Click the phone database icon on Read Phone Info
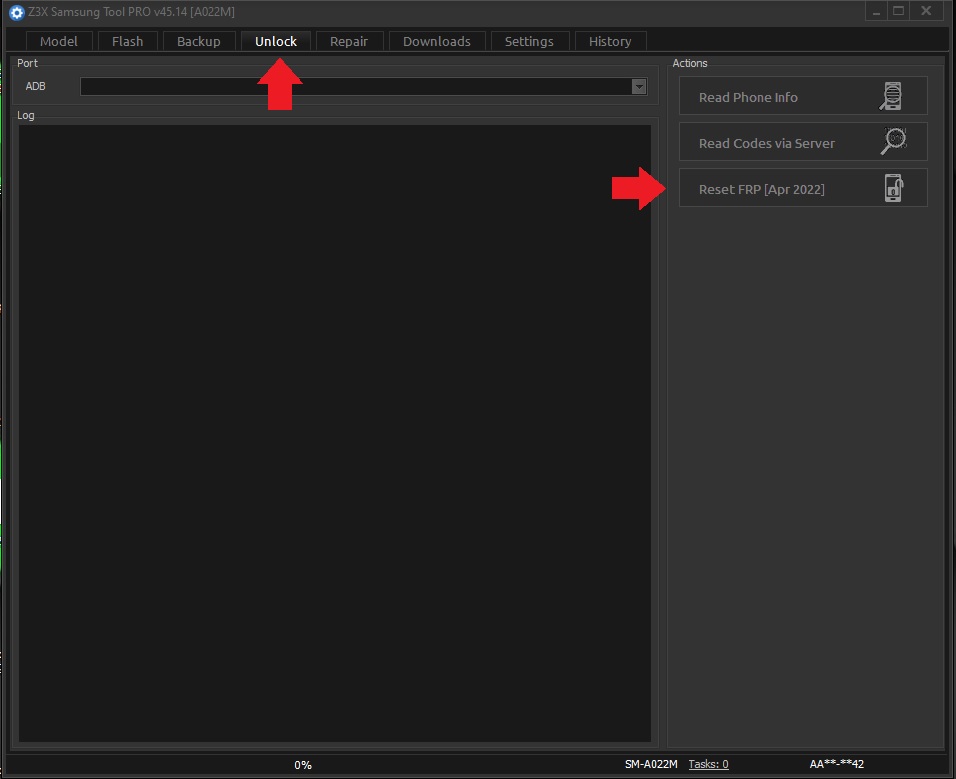This screenshot has width=956, height=779. 892,97
